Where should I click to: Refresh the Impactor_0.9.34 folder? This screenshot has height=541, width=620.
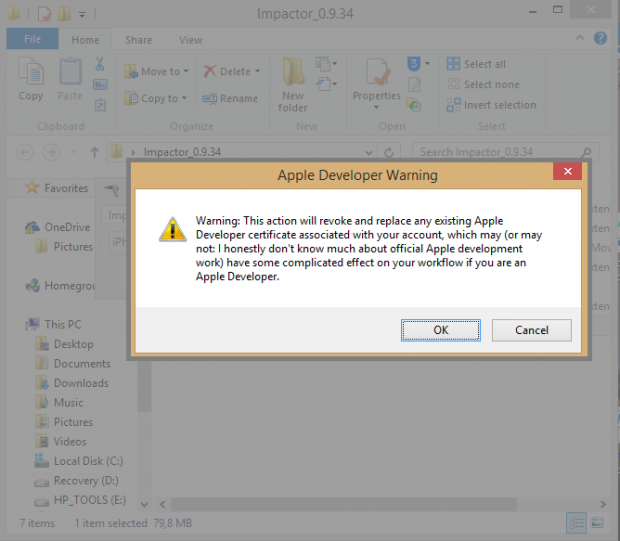(389, 152)
